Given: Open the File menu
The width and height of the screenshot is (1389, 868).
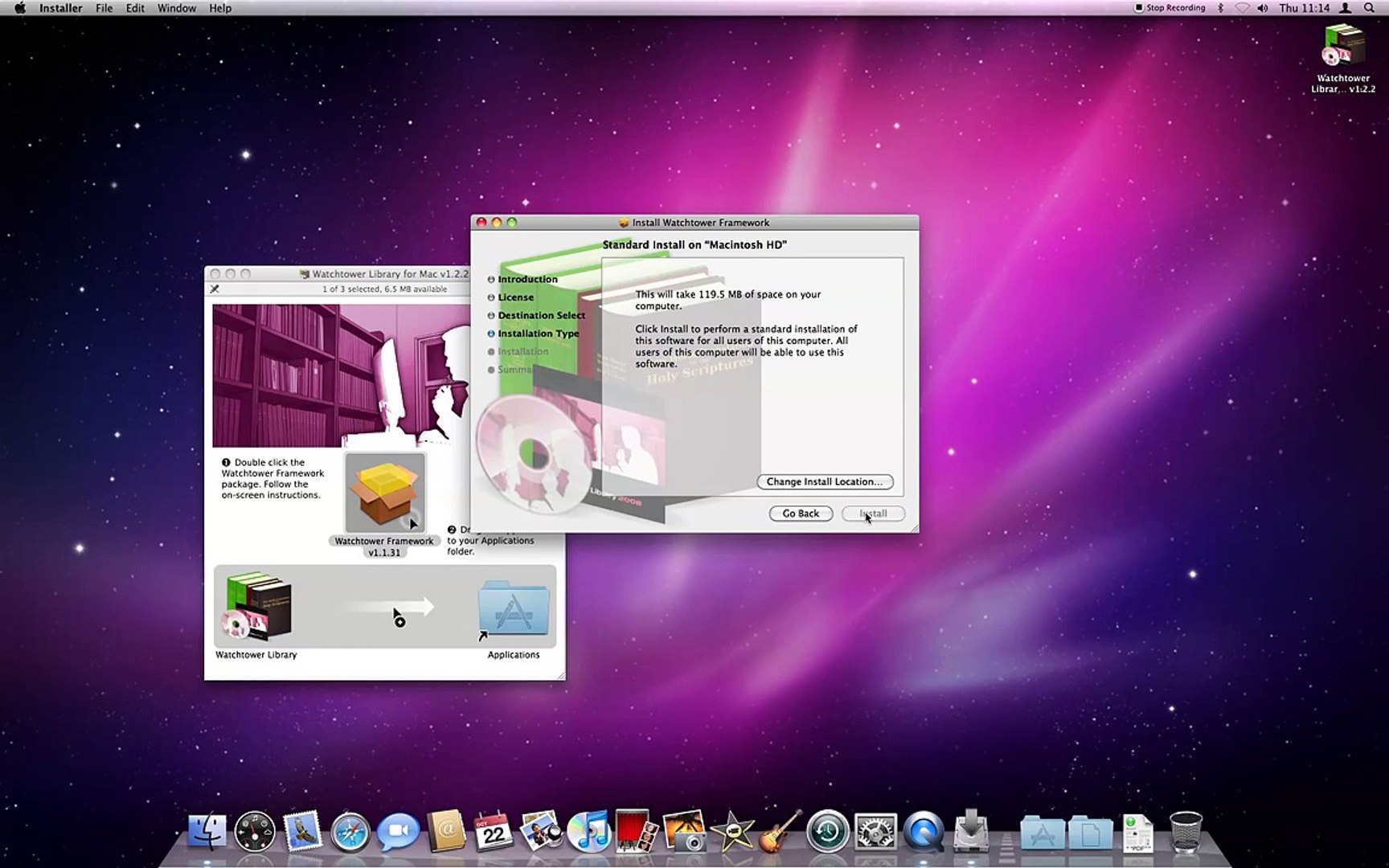Looking at the screenshot, I should [104, 8].
